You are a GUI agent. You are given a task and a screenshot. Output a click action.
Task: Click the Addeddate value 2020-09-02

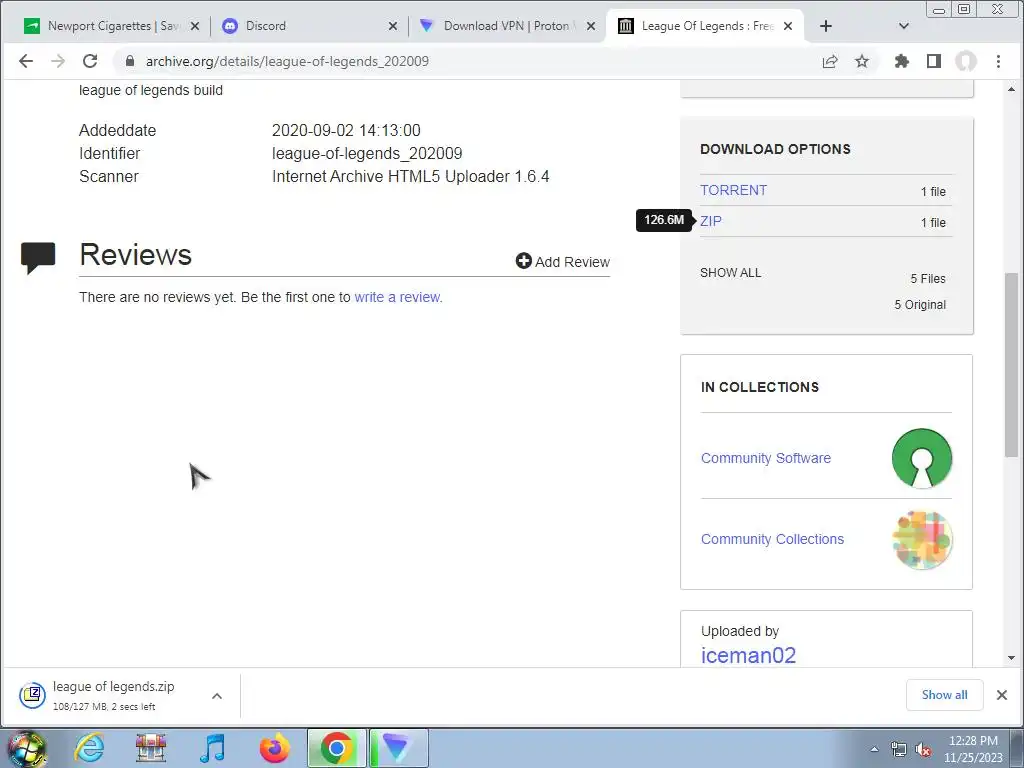[x=346, y=131]
